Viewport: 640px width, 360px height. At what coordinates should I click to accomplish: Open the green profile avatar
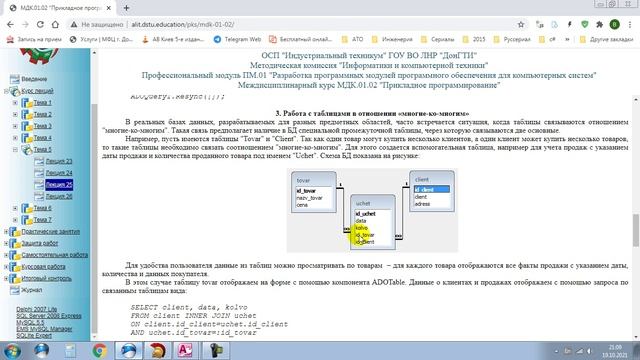coord(614,24)
